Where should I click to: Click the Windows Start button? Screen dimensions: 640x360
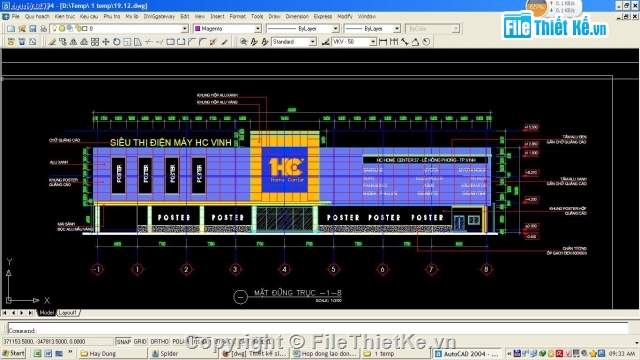coord(13,353)
